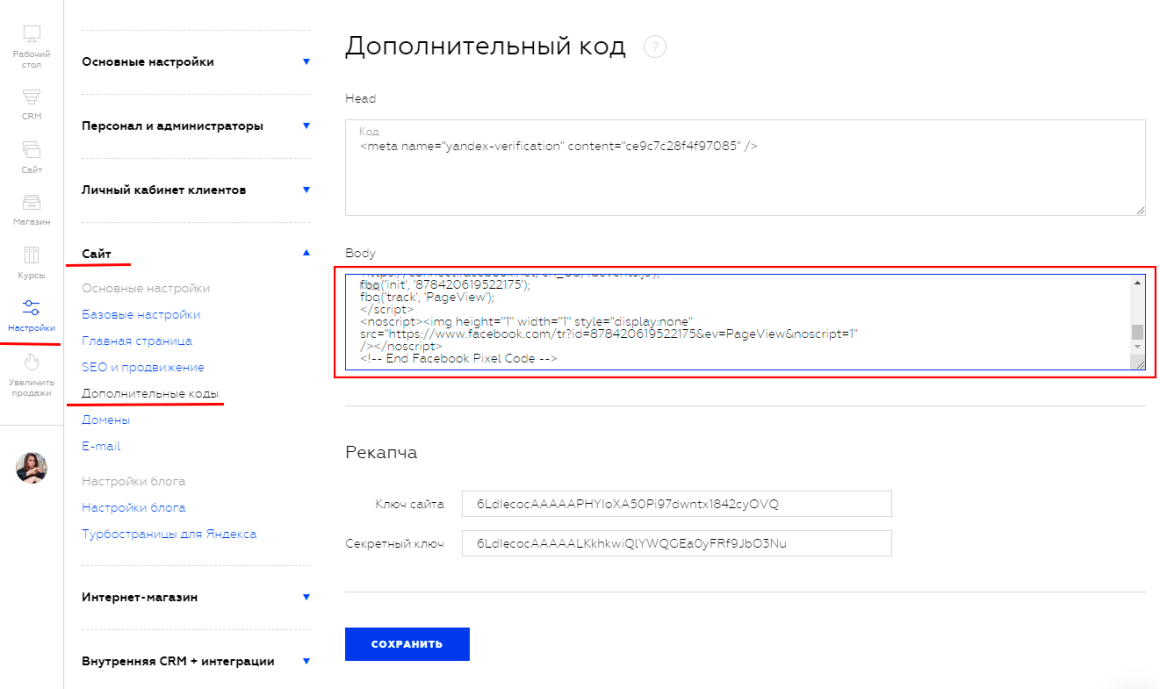Expand Основные настройки section arrow
Image resolution: width=1160 pixels, height=689 pixels.
tap(306, 61)
